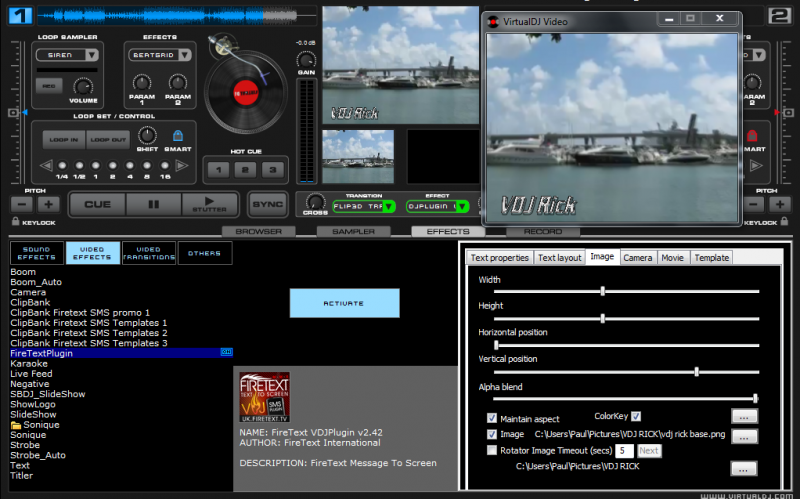The image size is (800, 499).
Task: Switch to the Camera tab
Action: pyautogui.click(x=637, y=258)
